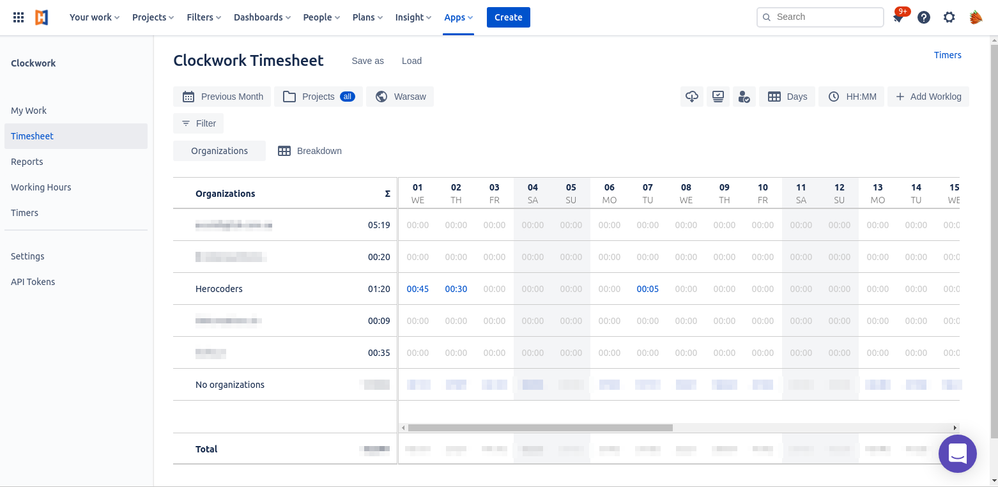Click the Total row label
998x487 pixels.
click(206, 449)
